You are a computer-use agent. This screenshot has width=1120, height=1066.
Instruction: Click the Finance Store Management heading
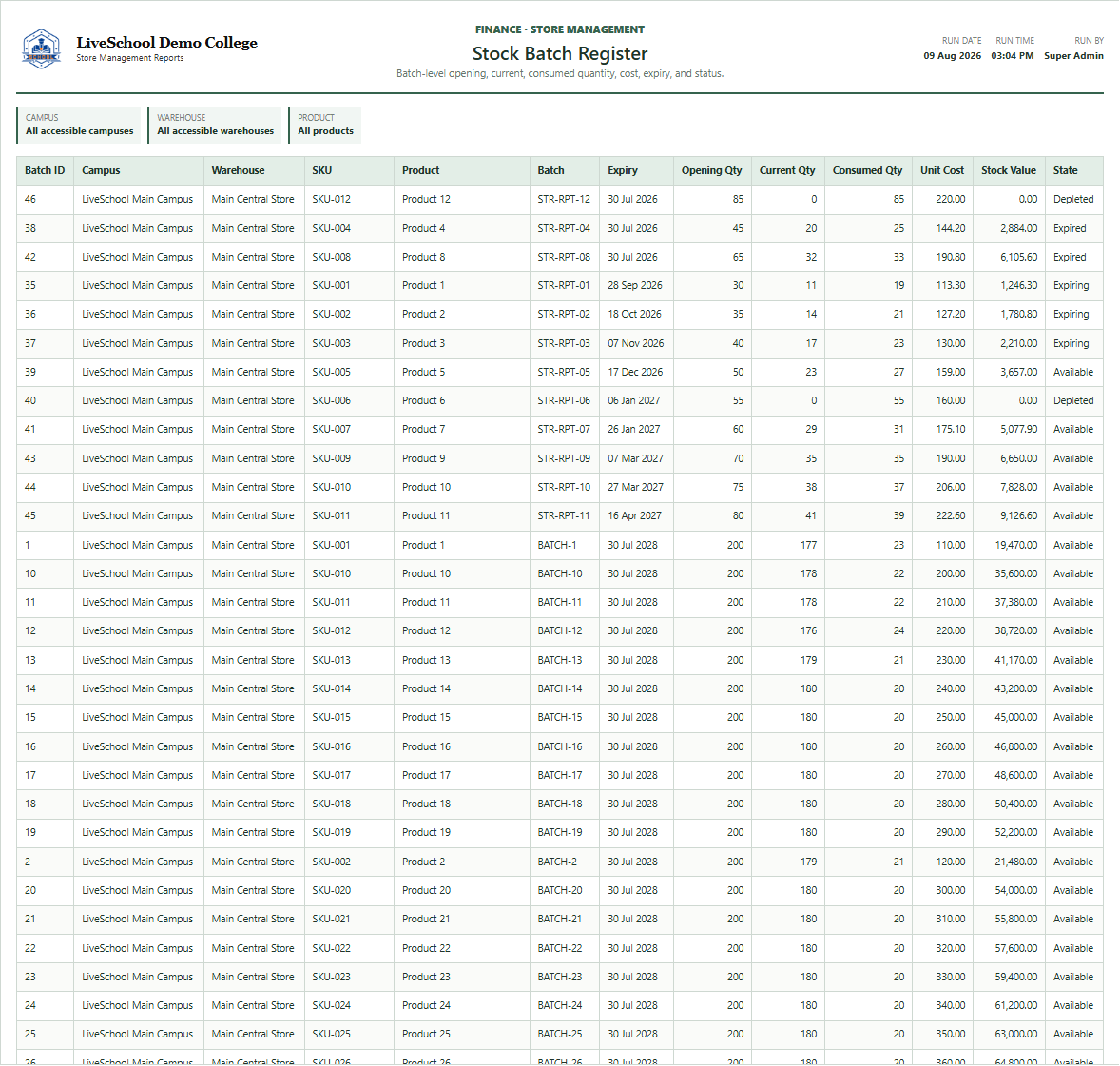(560, 29)
